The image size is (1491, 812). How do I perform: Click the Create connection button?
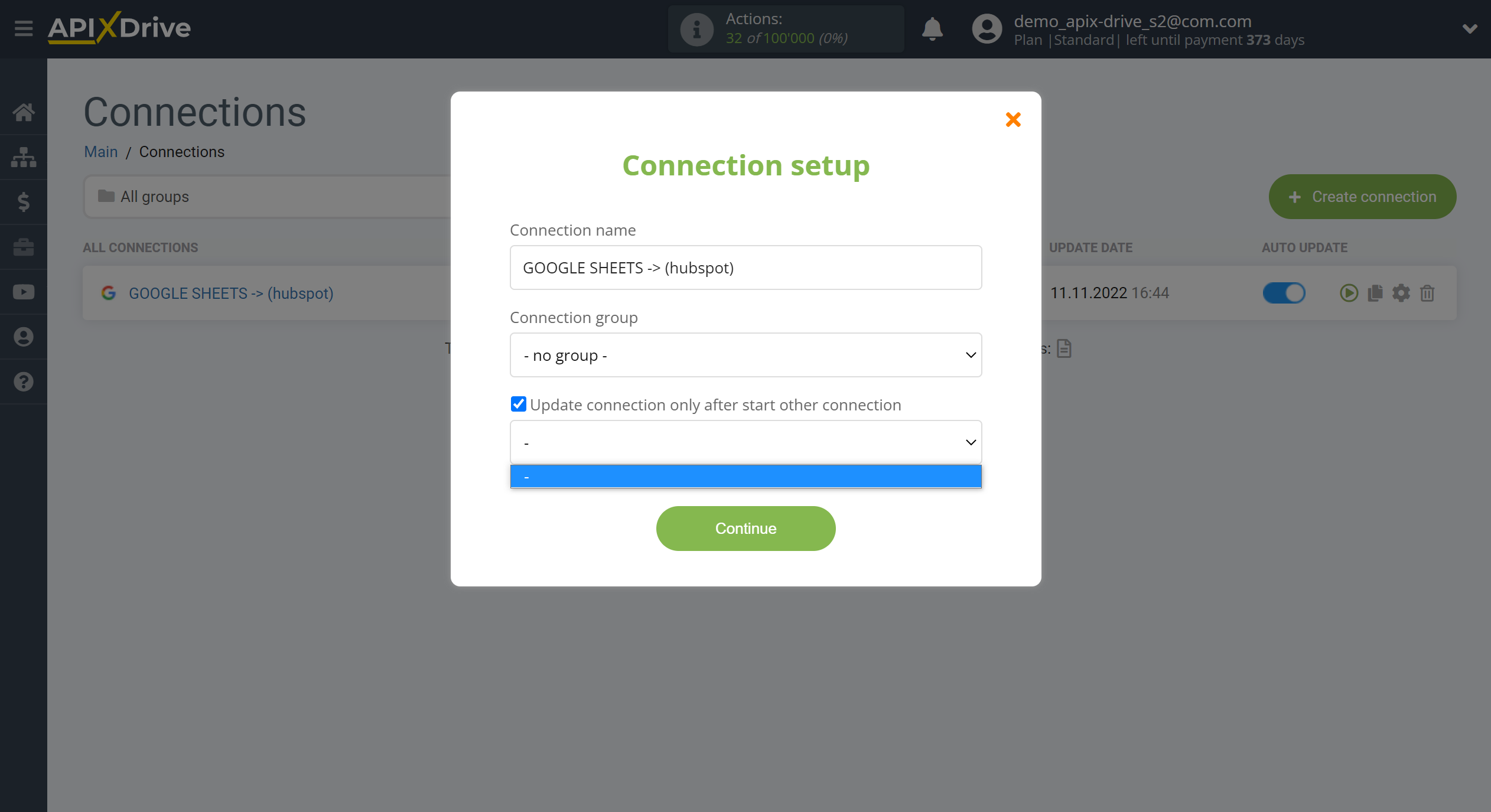1362,196
